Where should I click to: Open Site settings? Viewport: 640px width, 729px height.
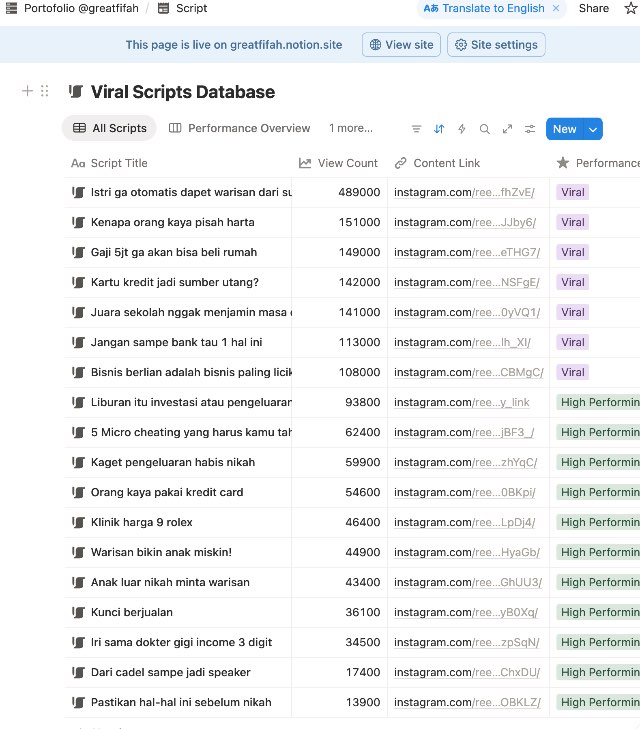pos(496,45)
